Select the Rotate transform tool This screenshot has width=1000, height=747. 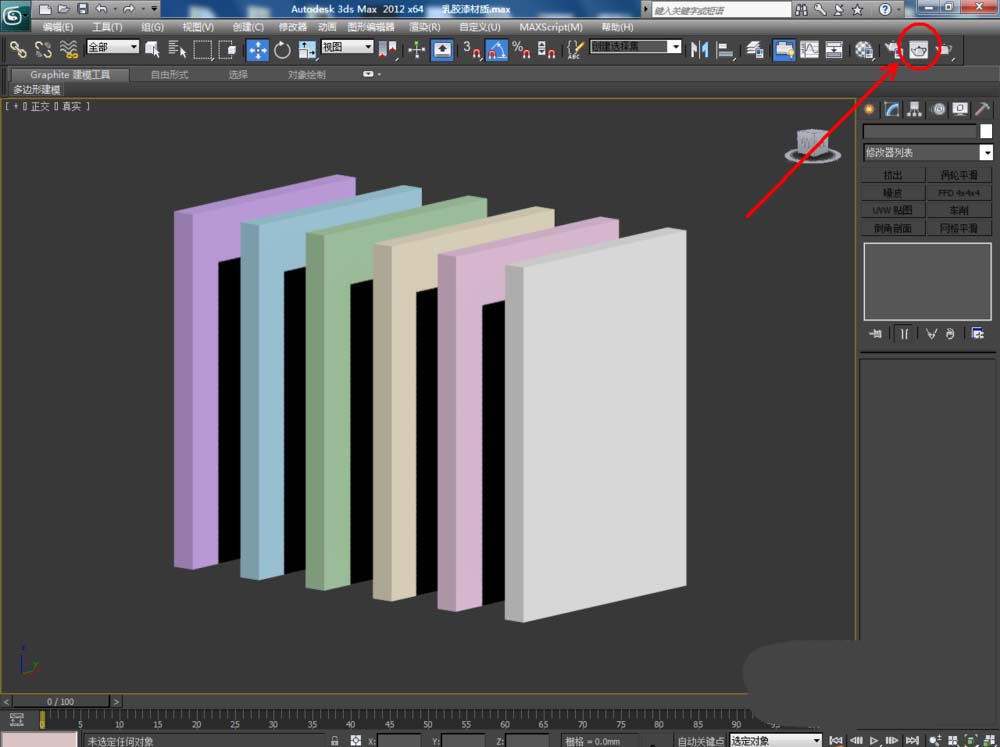click(x=282, y=49)
